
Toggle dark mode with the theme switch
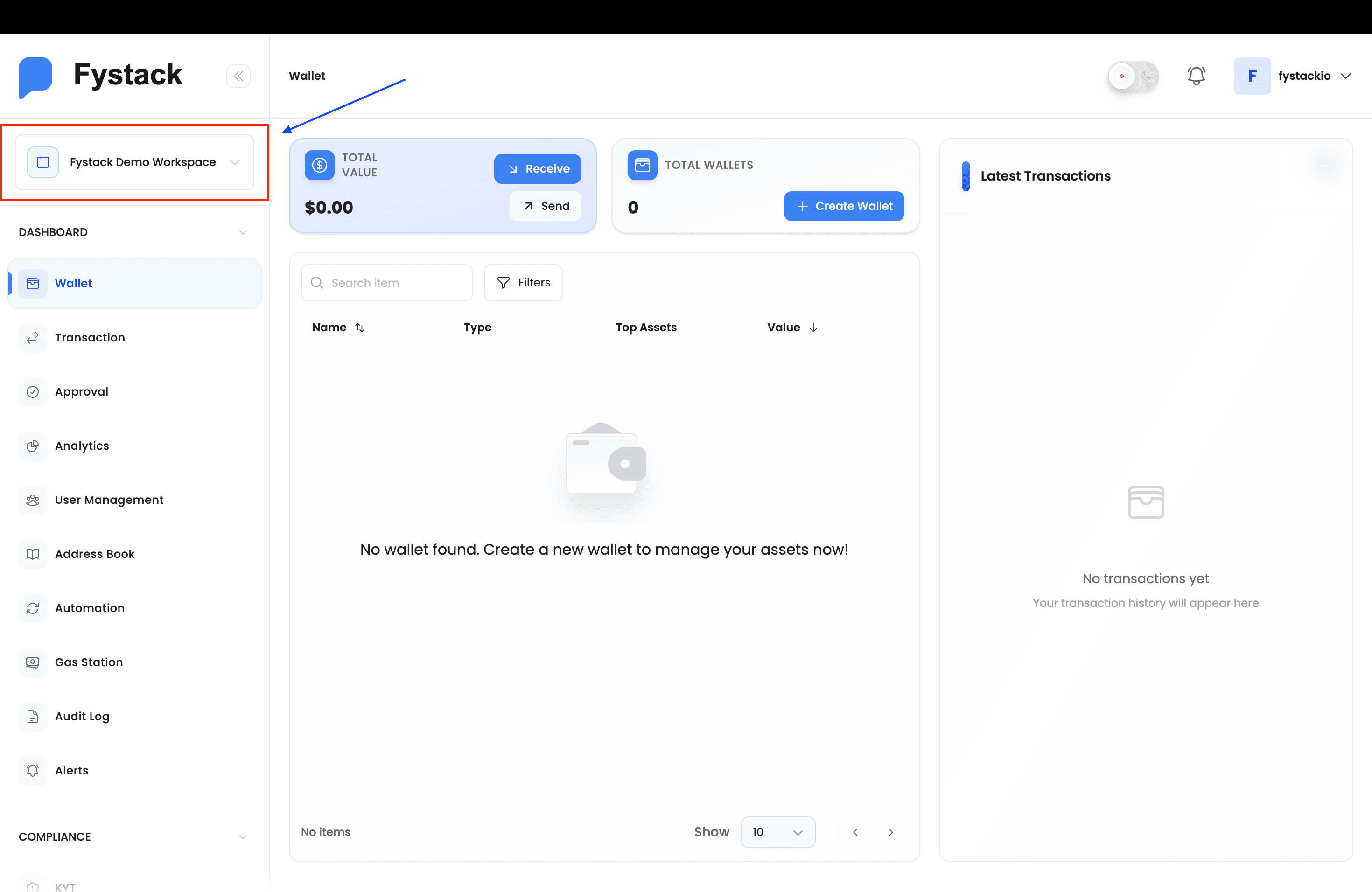tap(1132, 76)
